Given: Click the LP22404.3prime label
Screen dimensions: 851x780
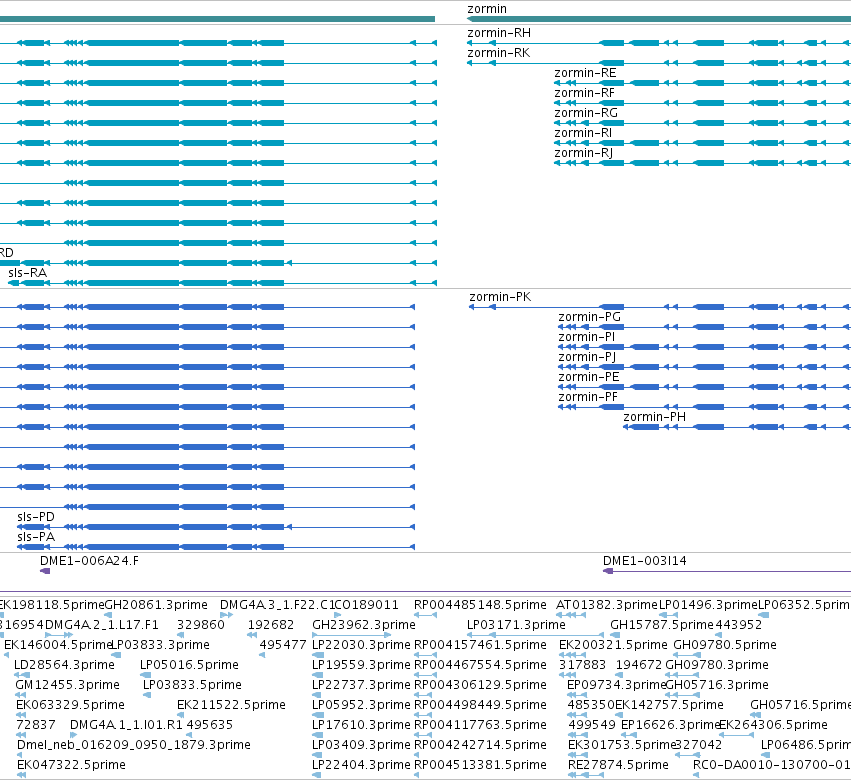Looking at the screenshot, I should point(361,765).
